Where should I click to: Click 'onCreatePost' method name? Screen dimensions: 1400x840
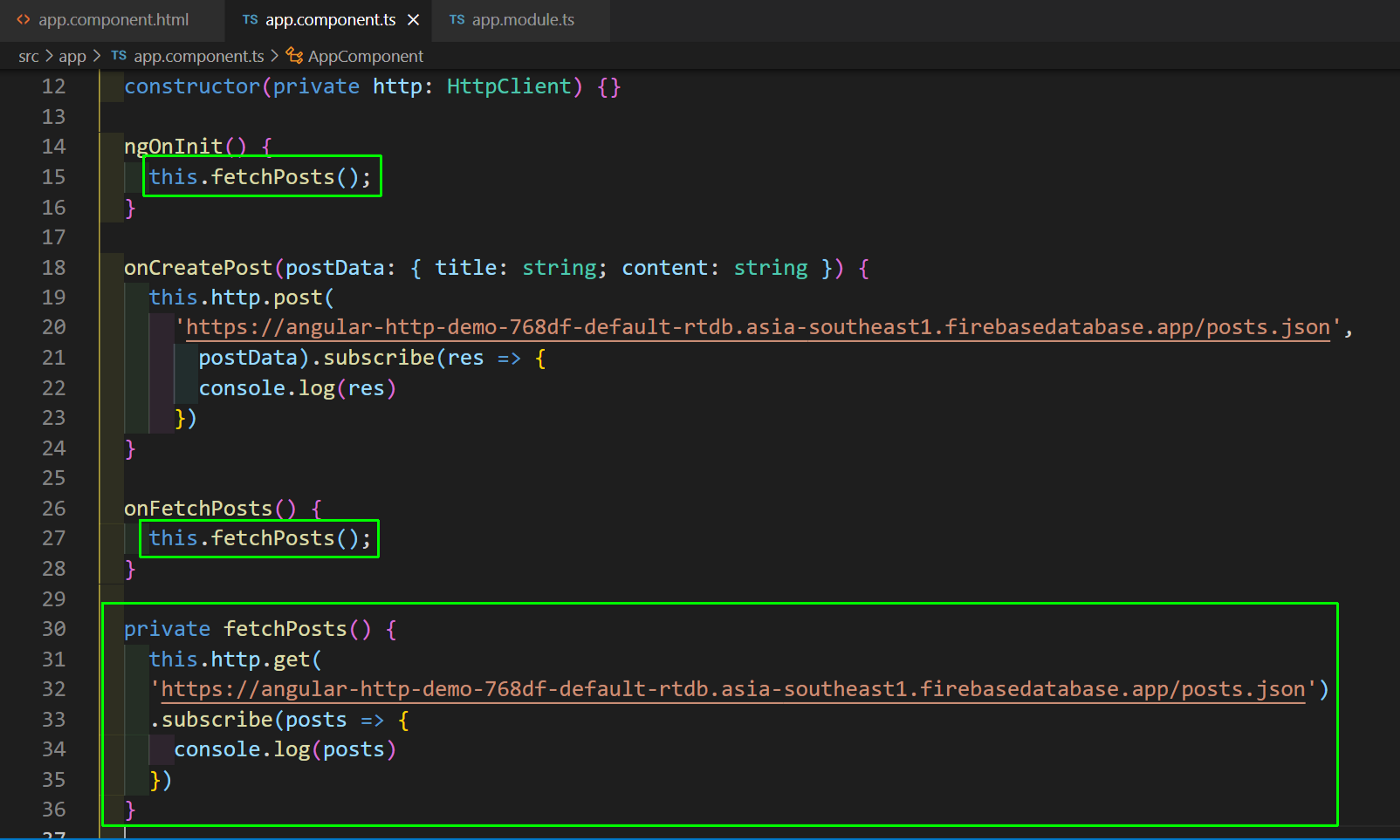click(198, 267)
